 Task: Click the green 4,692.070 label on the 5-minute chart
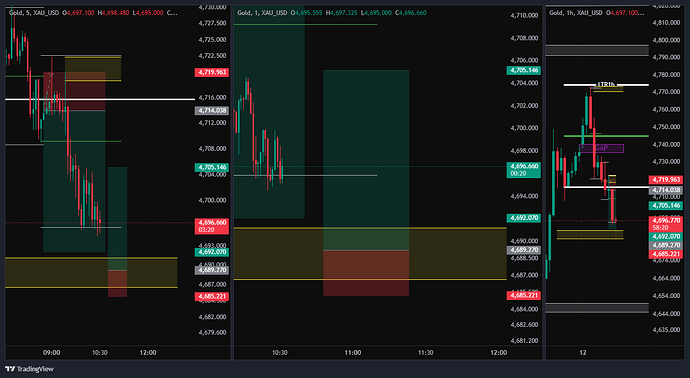coord(212,252)
